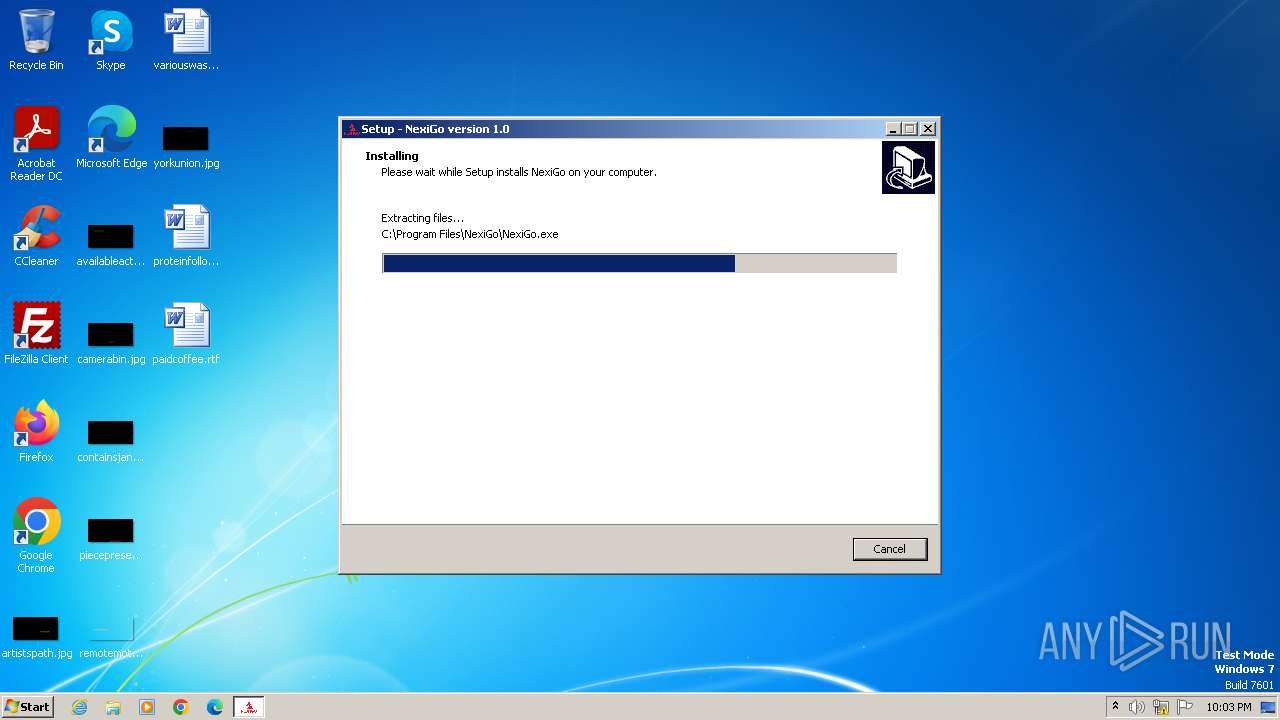Viewport: 1280px width, 720px height.
Task: Minimize the NexiGo Setup window
Action: tap(893, 129)
